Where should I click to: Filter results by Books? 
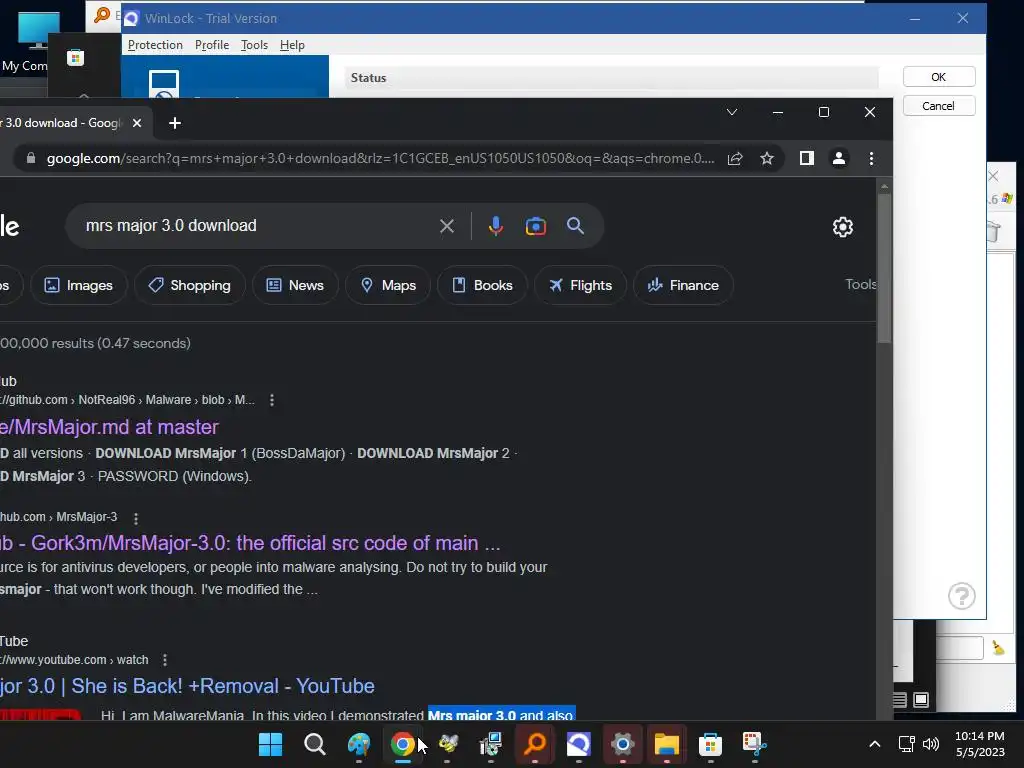coord(482,285)
